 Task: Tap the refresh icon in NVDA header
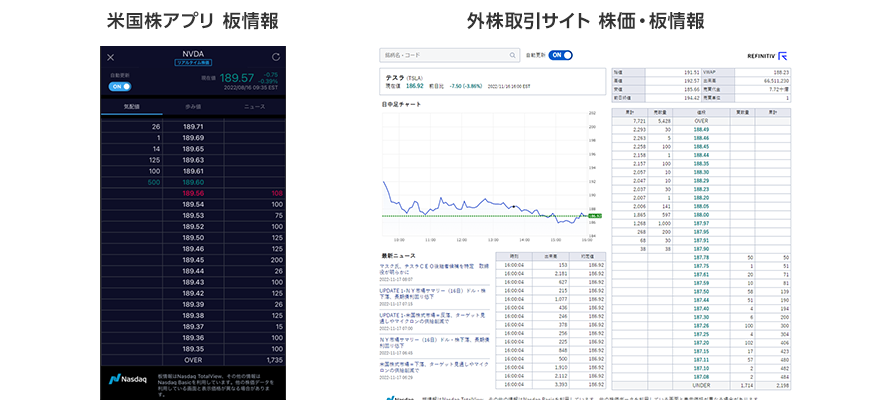[x=276, y=57]
